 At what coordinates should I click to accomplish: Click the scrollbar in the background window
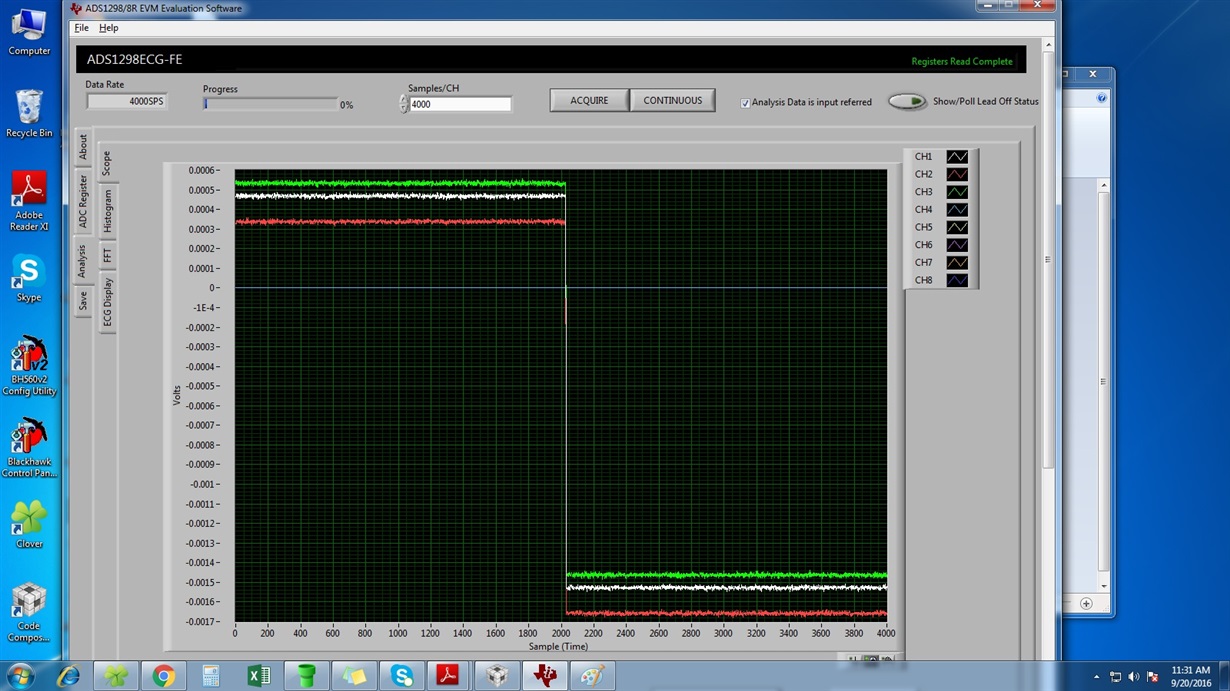[1104, 380]
